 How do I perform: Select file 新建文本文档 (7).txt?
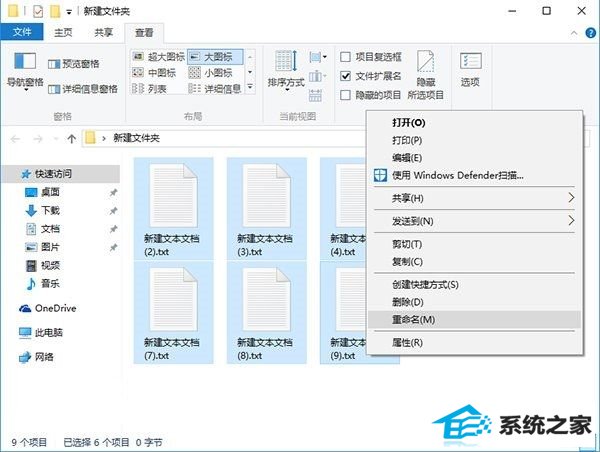pos(173,312)
